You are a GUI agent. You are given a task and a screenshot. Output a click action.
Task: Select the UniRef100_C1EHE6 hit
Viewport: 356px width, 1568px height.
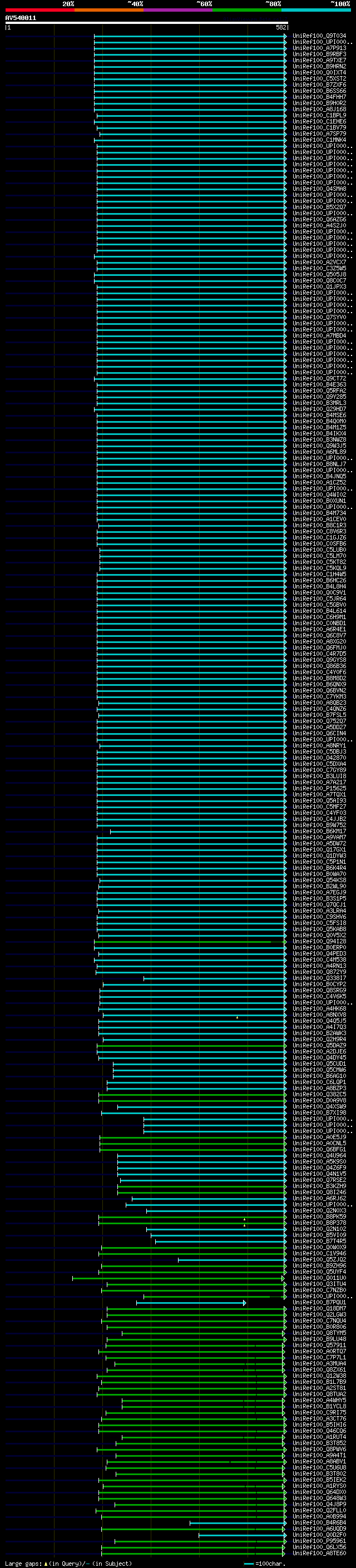pos(319,122)
